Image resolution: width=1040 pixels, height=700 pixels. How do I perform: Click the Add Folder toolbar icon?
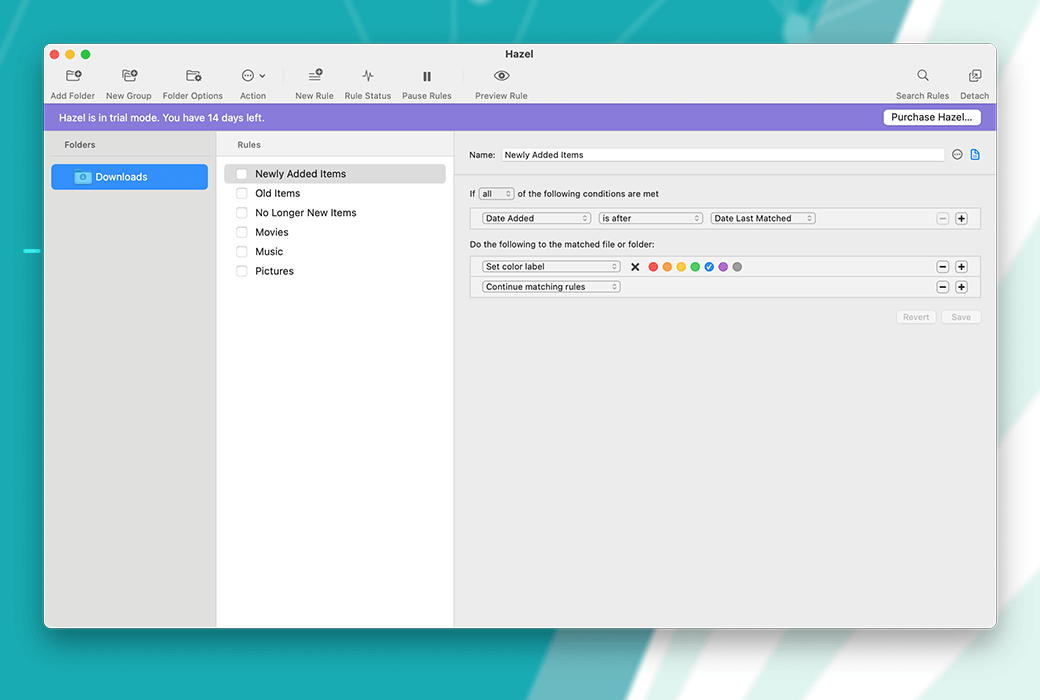(73, 76)
